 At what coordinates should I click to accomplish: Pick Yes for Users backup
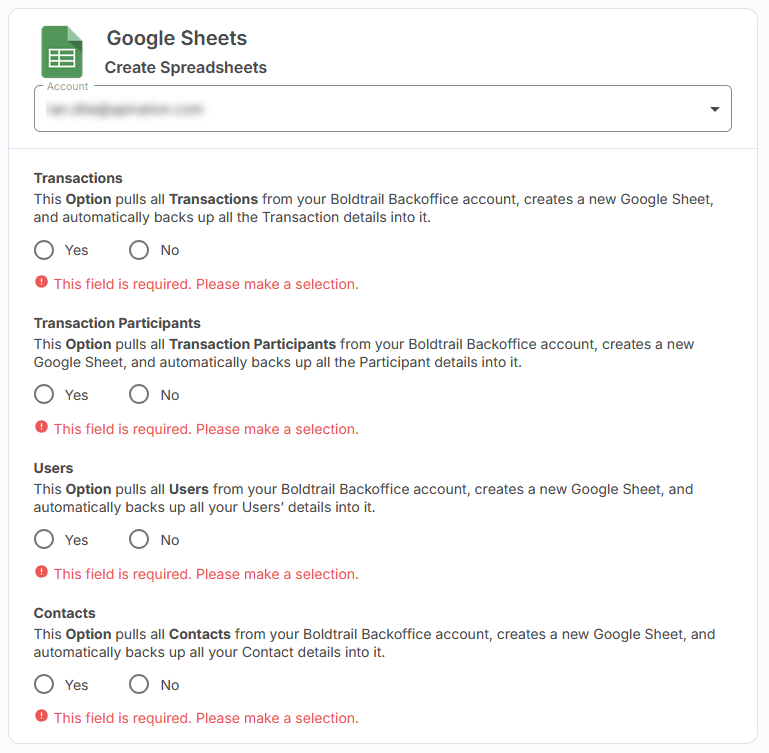(x=44, y=540)
